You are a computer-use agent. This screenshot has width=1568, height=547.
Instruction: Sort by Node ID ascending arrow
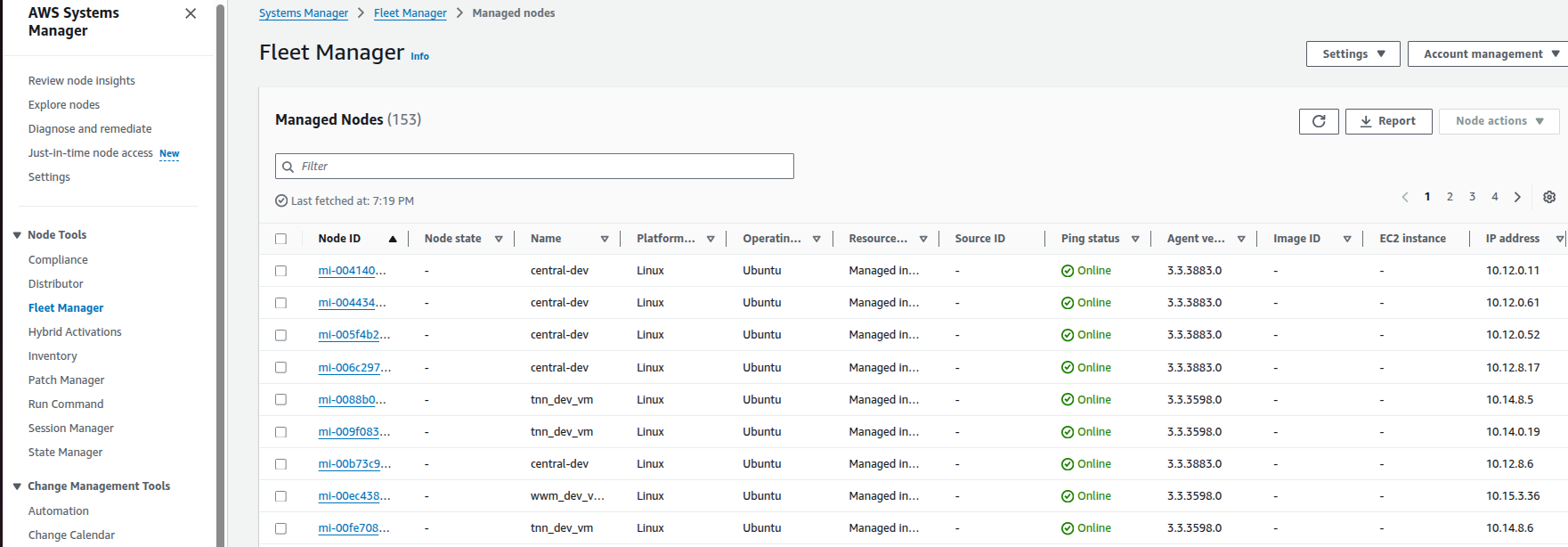[x=393, y=239]
